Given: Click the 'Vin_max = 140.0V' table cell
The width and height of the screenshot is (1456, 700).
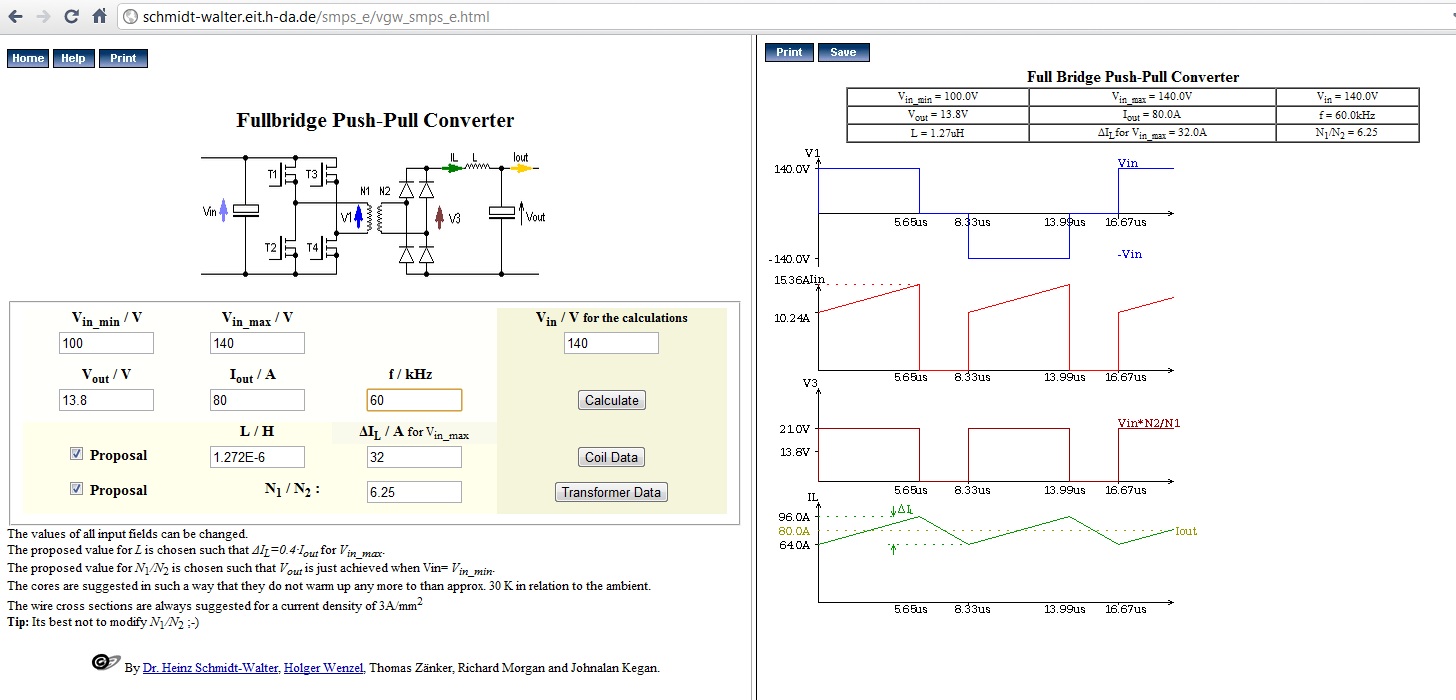Looking at the screenshot, I should point(1152,97).
